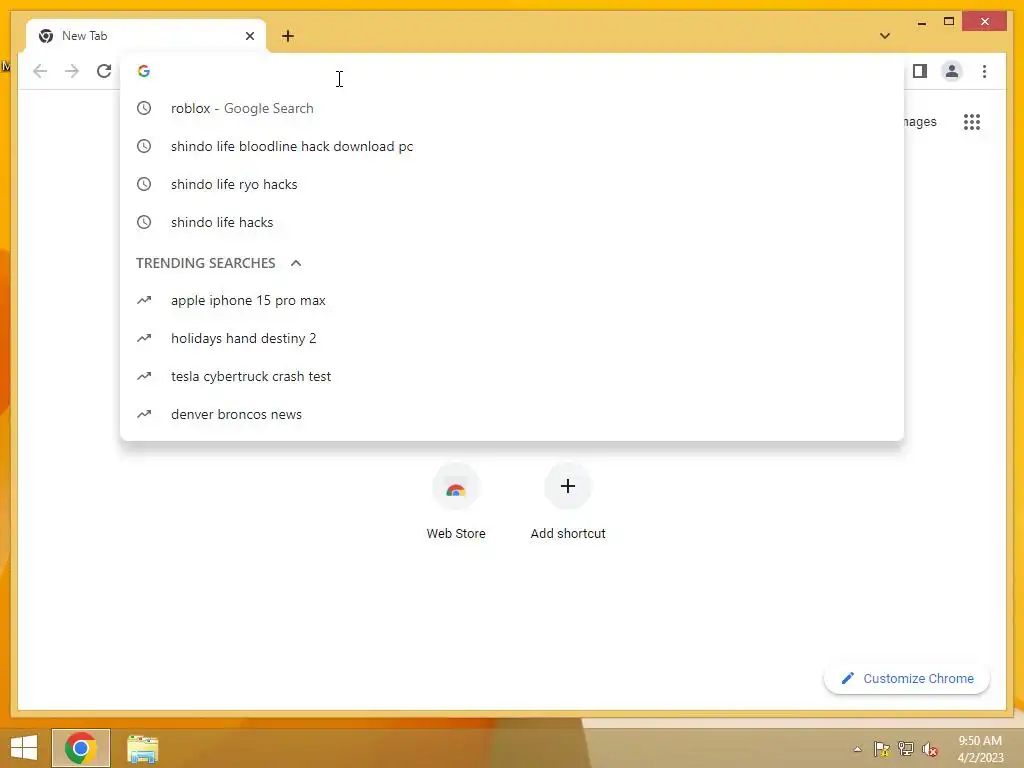Collapse the Trending Searches section
The height and width of the screenshot is (768, 1024).
pos(296,263)
